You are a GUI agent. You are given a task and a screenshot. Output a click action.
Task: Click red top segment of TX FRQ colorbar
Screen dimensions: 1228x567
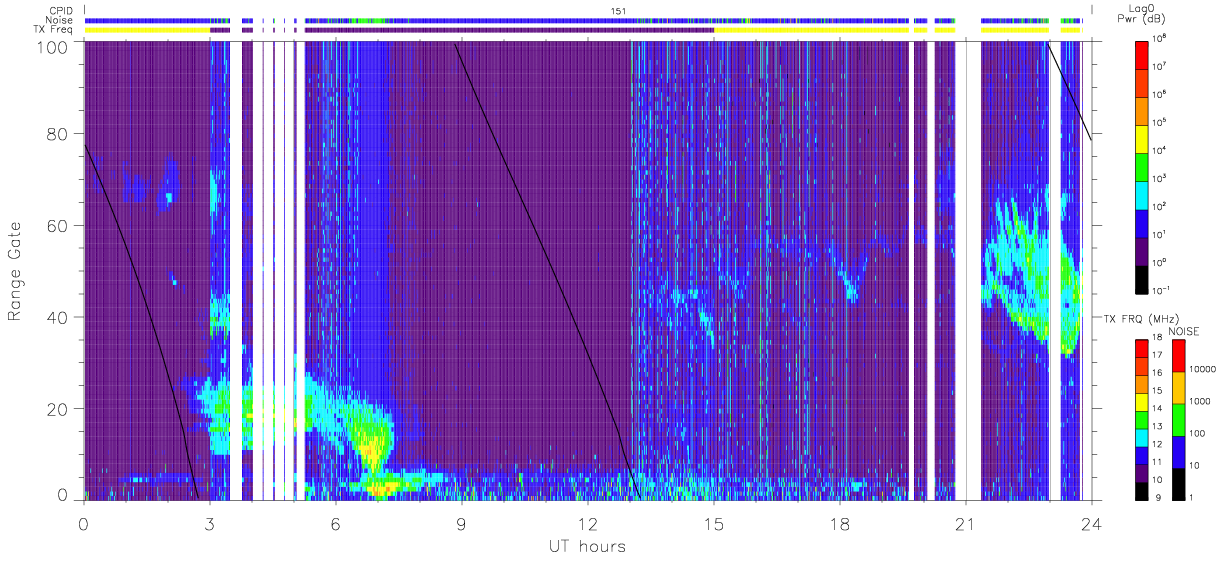(x=1143, y=348)
